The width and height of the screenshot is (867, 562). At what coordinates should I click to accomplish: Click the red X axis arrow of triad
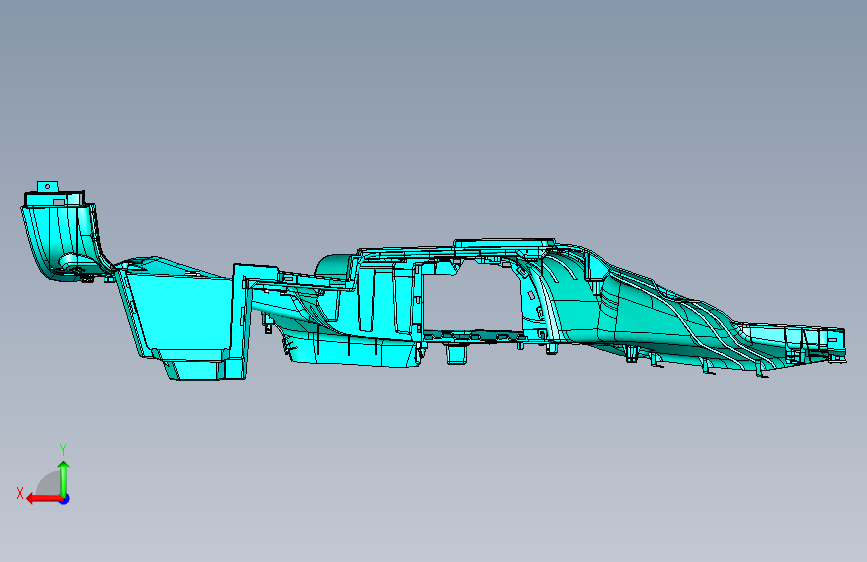(x=43, y=499)
